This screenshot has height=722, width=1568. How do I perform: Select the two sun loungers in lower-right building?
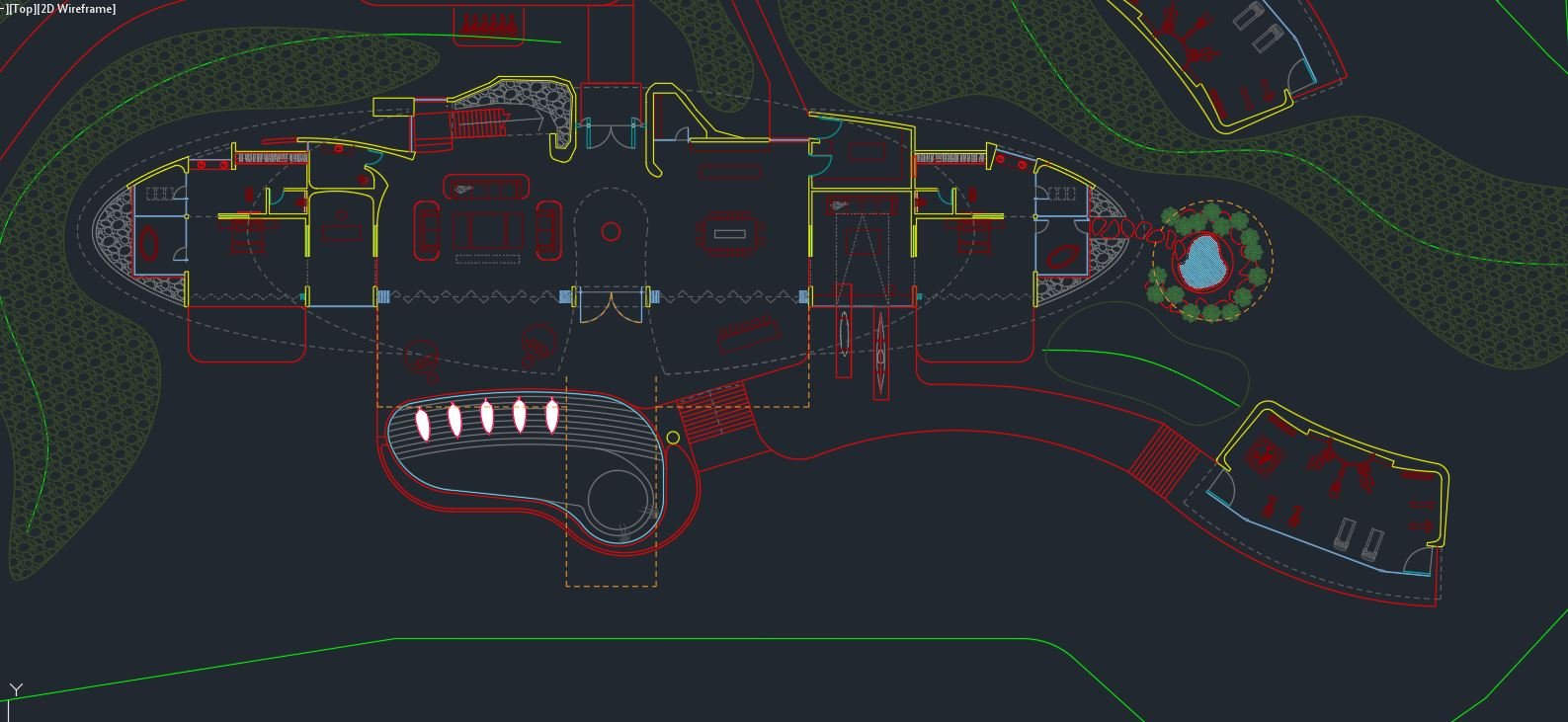(1359, 538)
